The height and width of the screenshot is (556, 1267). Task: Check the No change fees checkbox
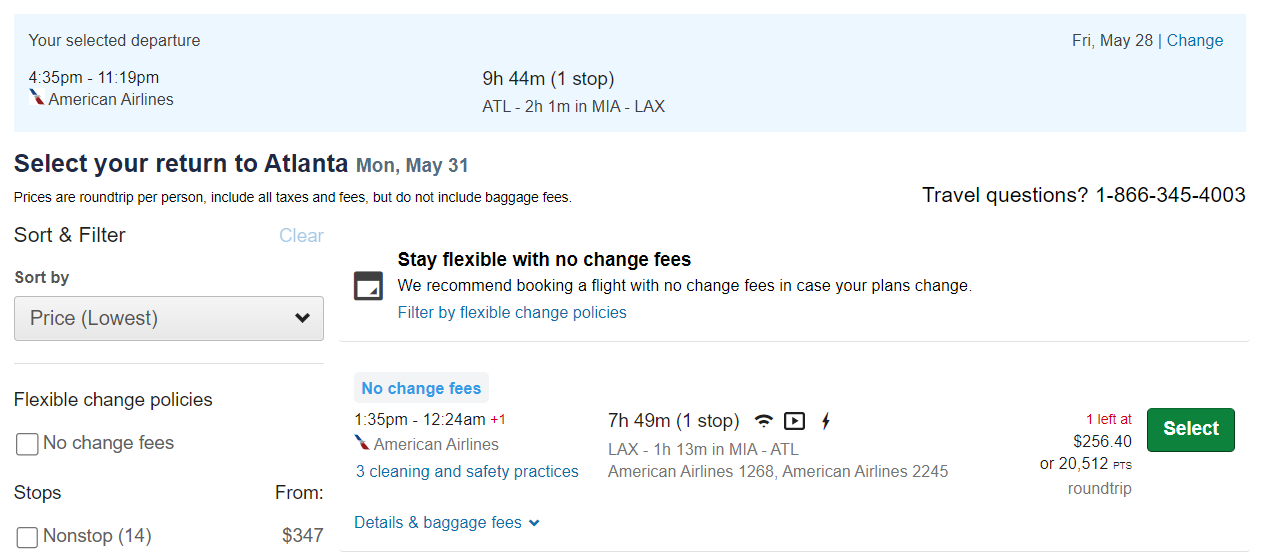[x=28, y=444]
